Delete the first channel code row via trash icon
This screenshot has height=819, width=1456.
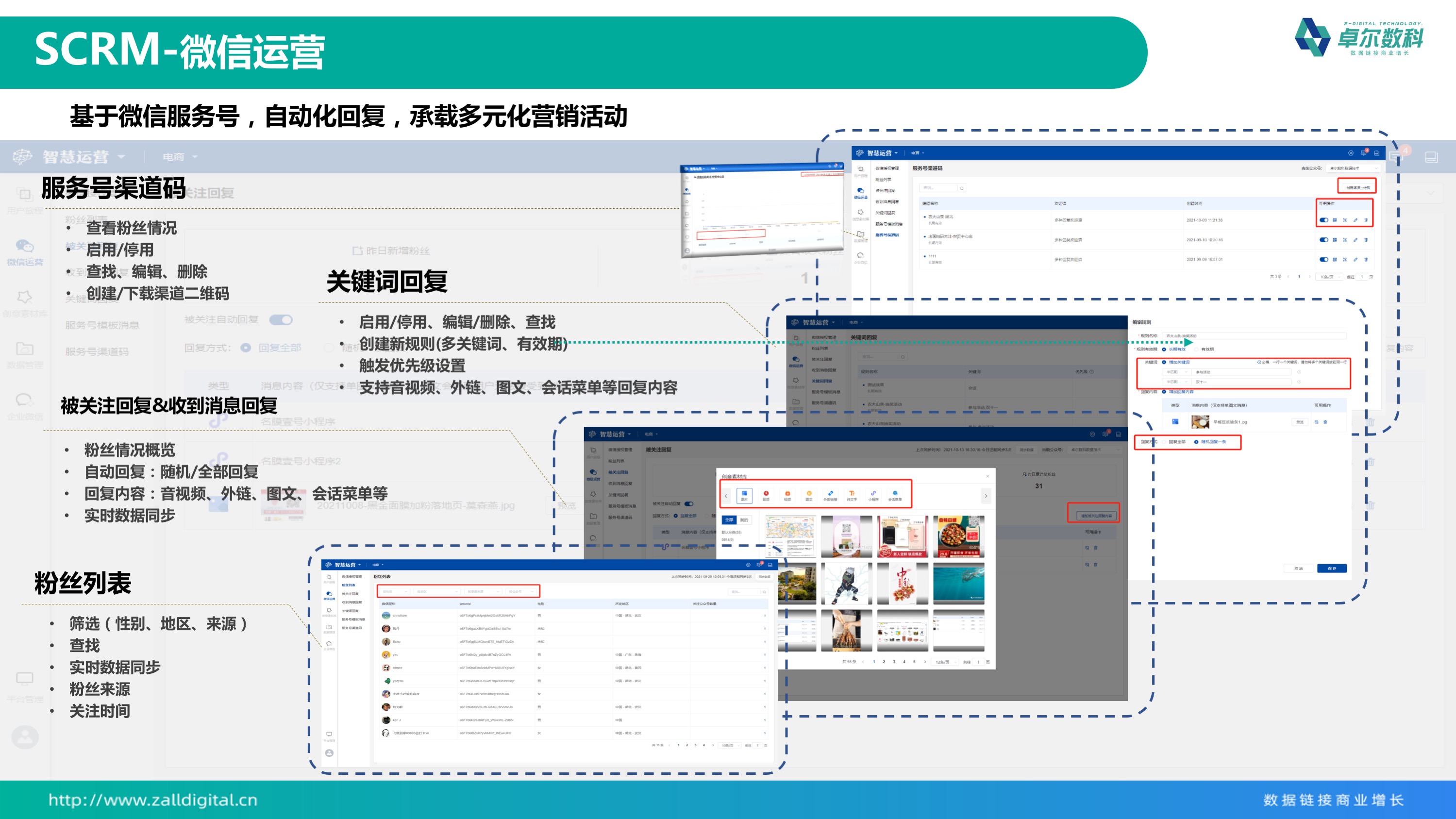tap(1366, 220)
